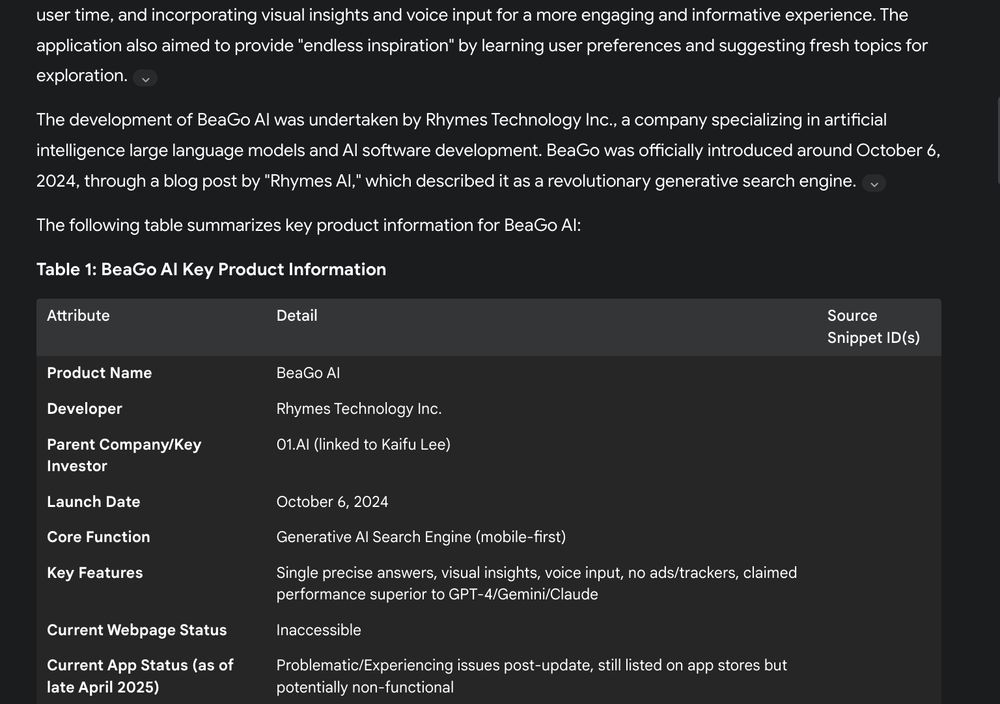Image resolution: width=1000 pixels, height=704 pixels.
Task: Click the "Source Snippet ID(s)" column header
Action: (x=873, y=327)
